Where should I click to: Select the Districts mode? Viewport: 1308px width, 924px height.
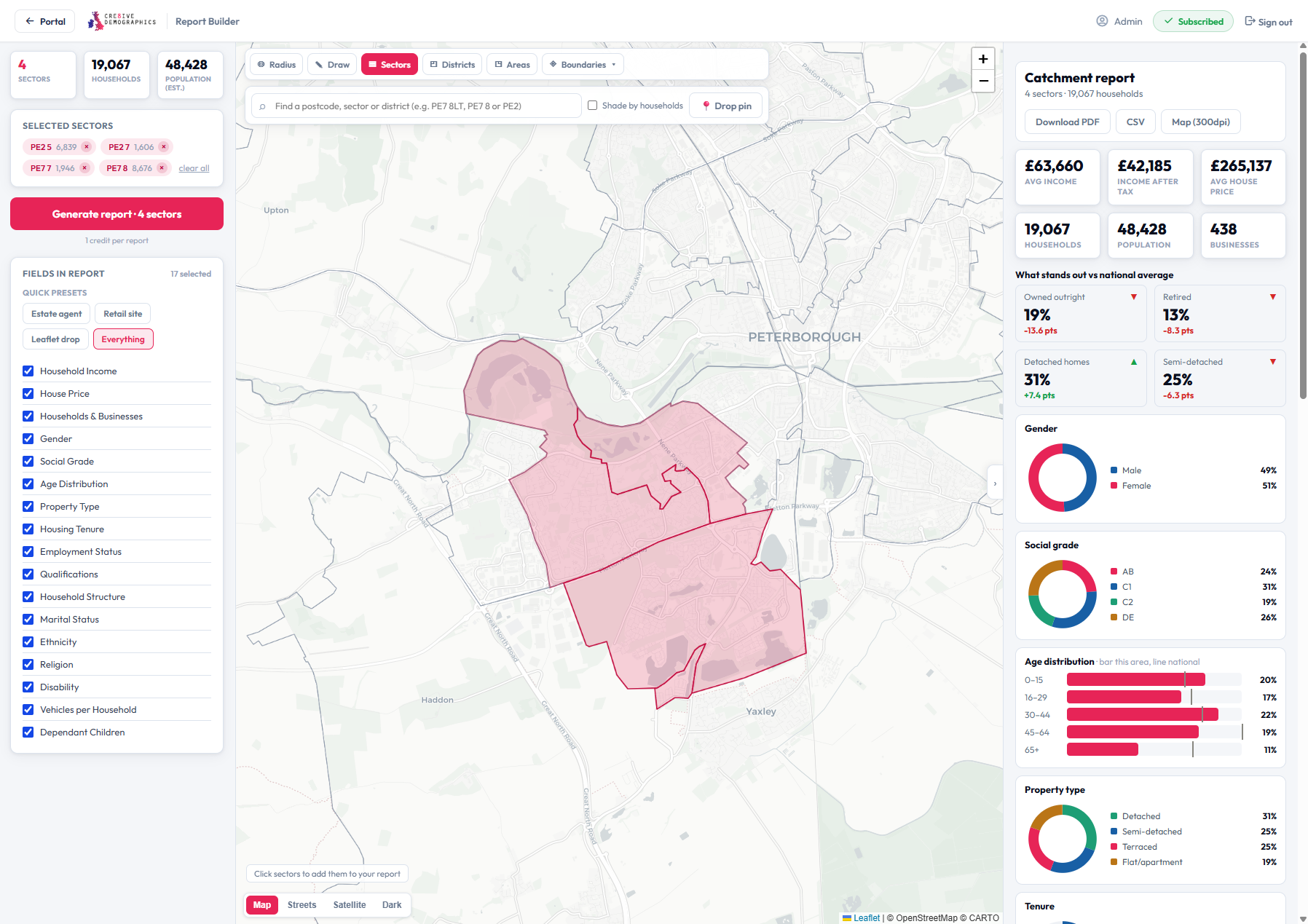click(x=452, y=64)
